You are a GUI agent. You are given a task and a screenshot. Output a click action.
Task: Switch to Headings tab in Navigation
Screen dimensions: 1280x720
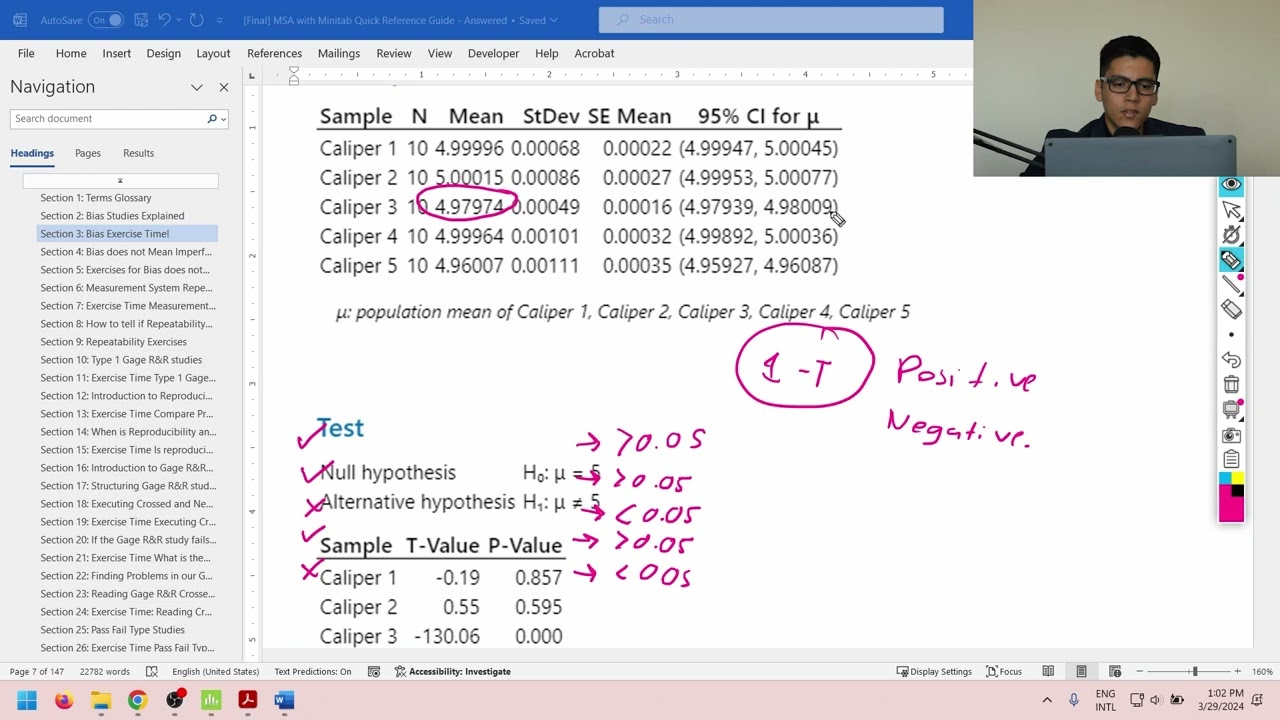click(x=32, y=153)
